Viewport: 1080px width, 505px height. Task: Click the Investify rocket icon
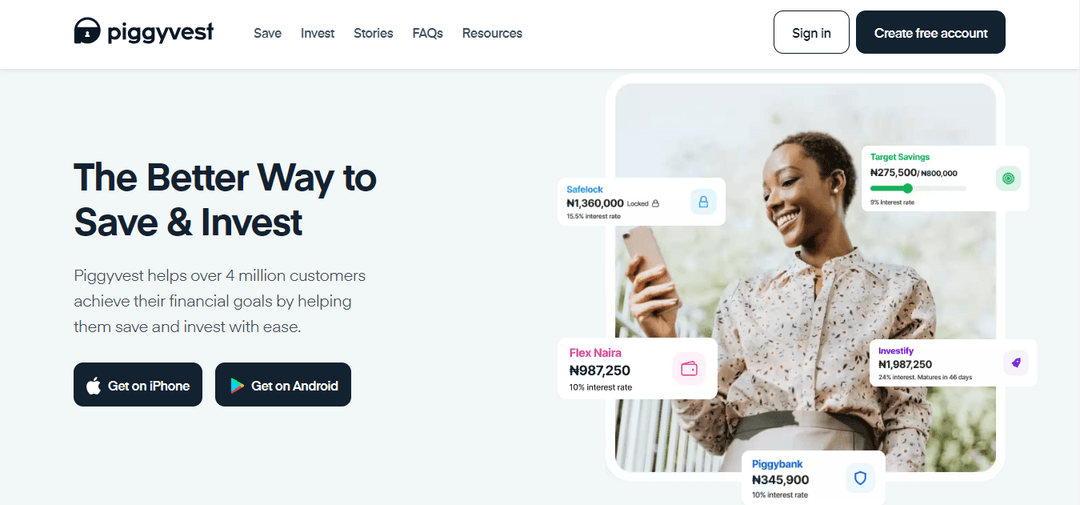coord(1015,362)
